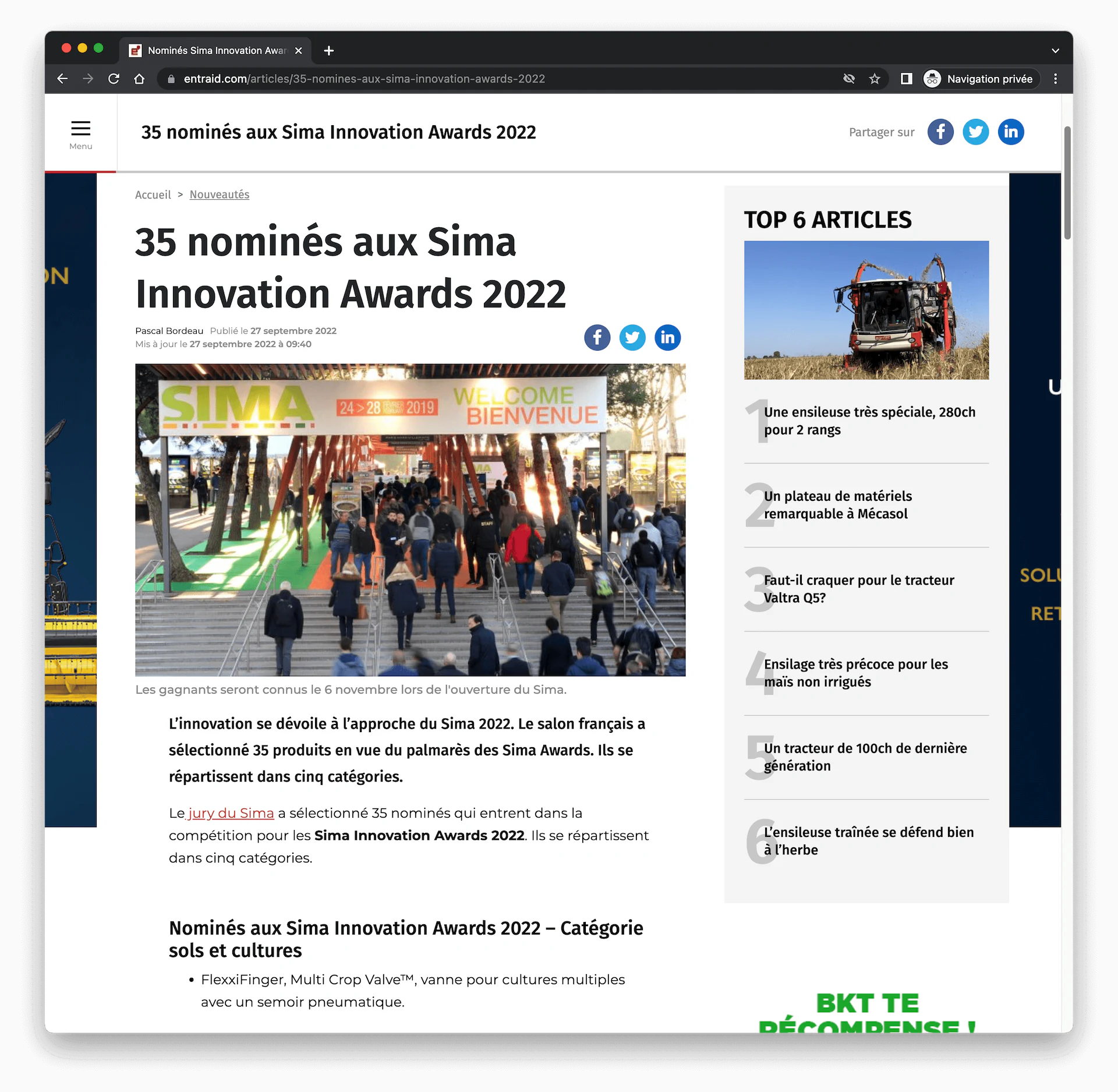Viewport: 1118px width, 1092px height.
Task: Expand the tab search chevron
Action: coord(1055,51)
